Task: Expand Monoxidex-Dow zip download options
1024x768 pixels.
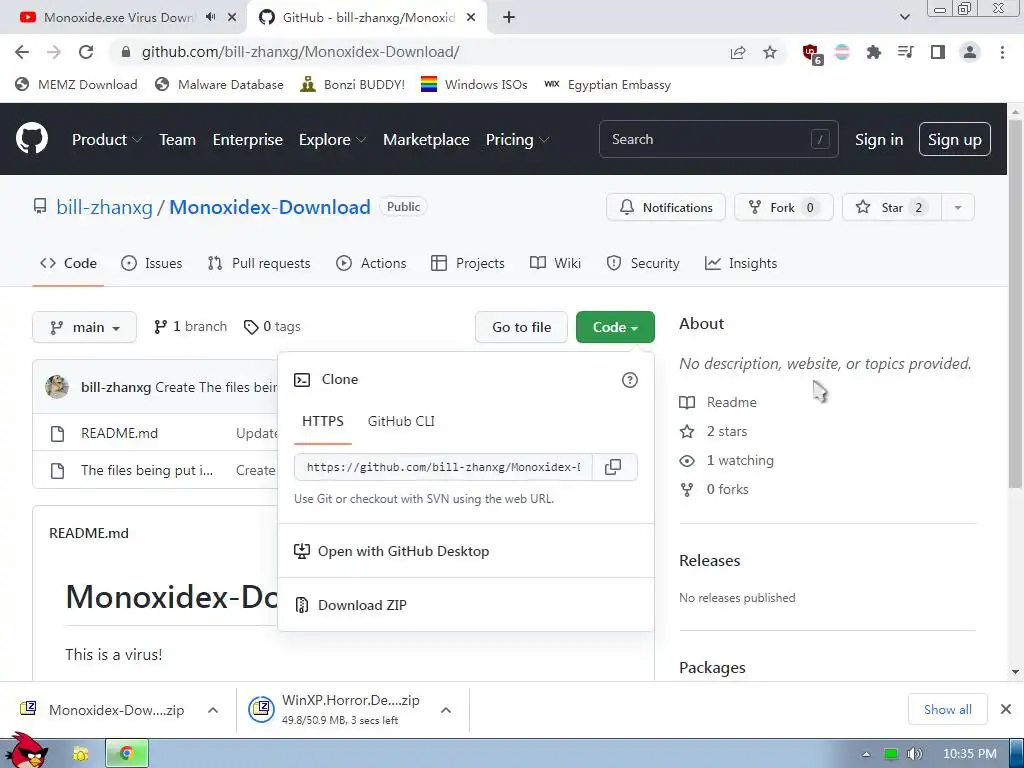Action: pos(213,710)
